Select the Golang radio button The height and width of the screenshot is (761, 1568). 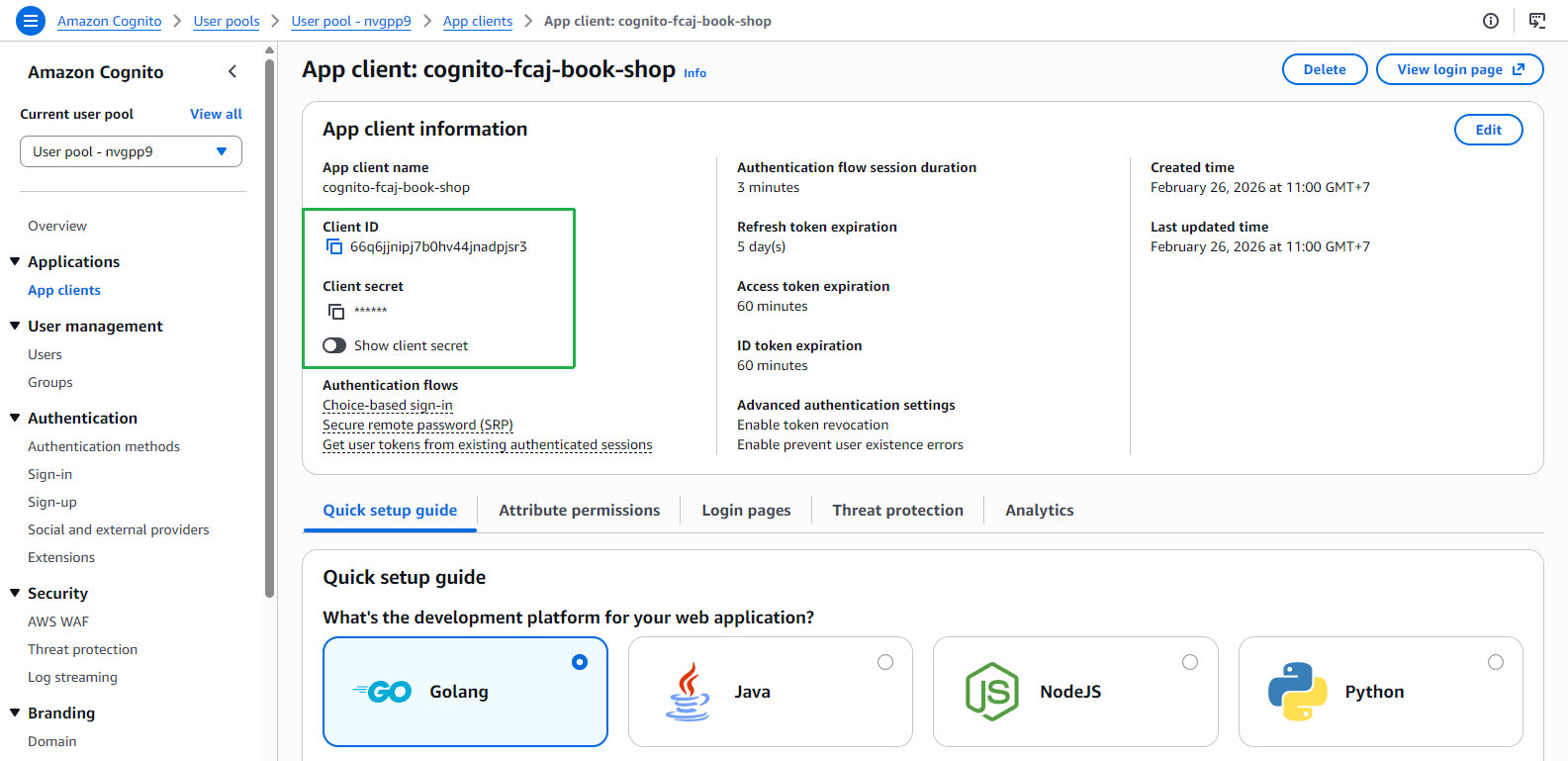[580, 662]
